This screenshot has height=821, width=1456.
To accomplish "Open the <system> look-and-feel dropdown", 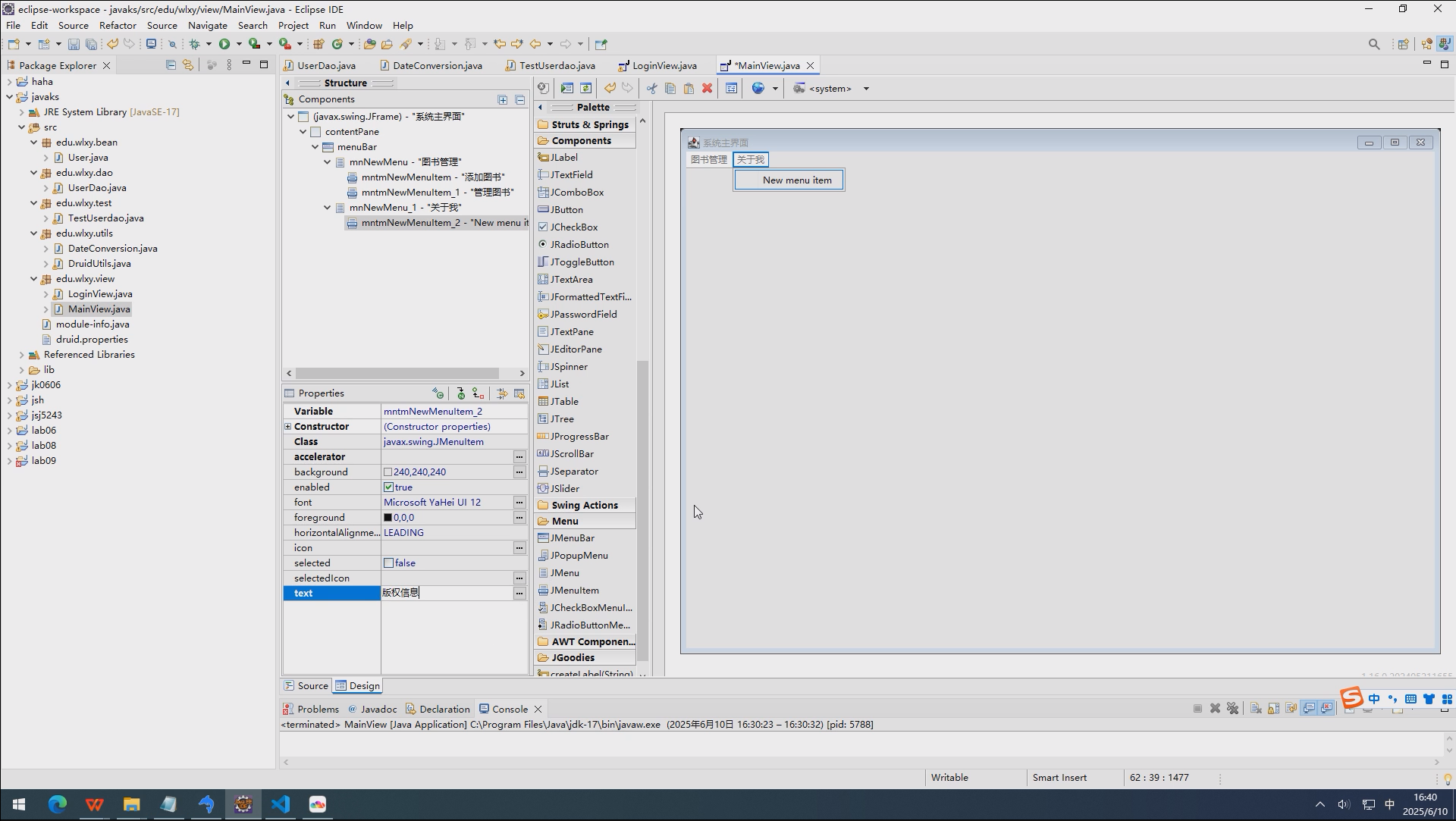I will 865,89.
